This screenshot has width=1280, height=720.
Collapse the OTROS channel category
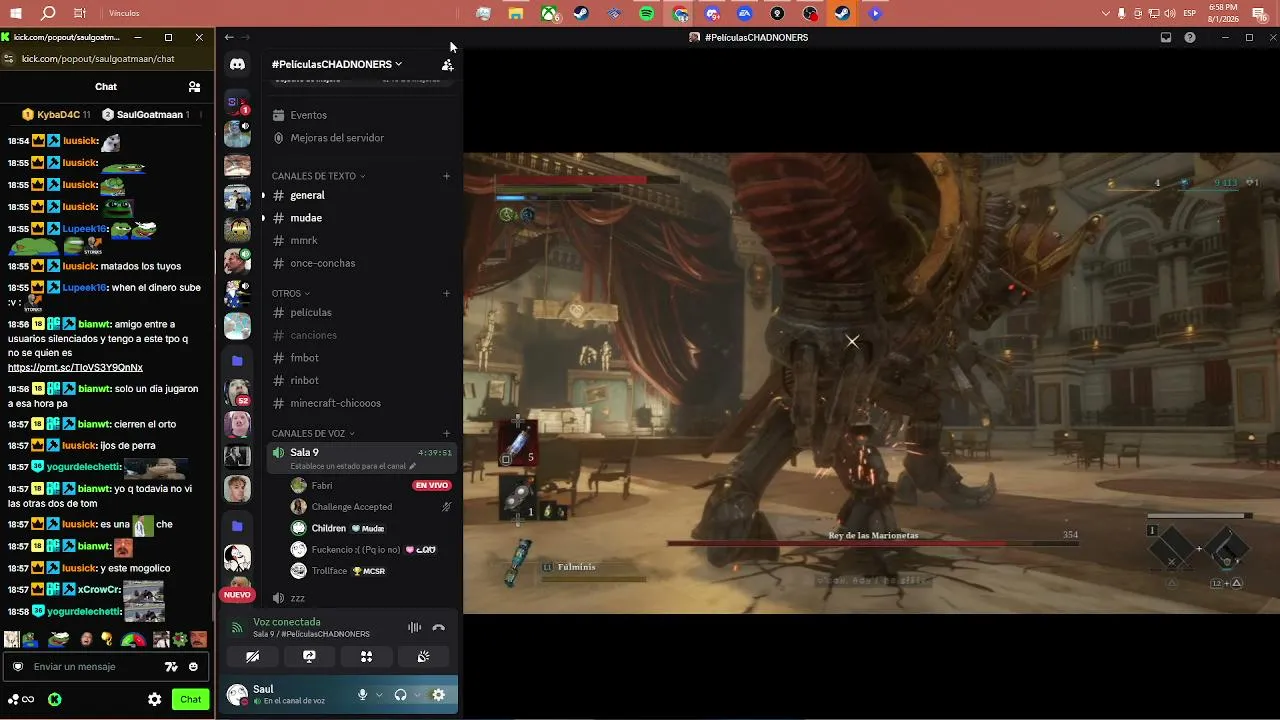(290, 294)
